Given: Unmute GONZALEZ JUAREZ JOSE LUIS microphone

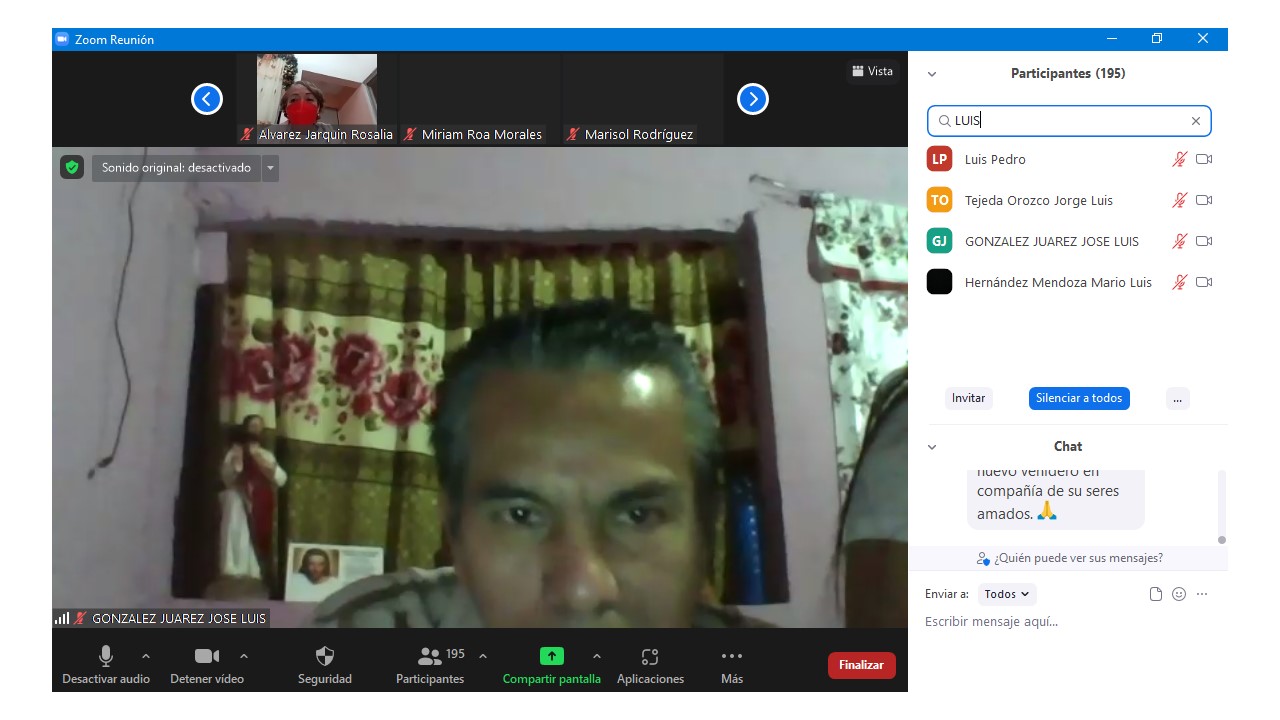Looking at the screenshot, I should point(1180,241).
